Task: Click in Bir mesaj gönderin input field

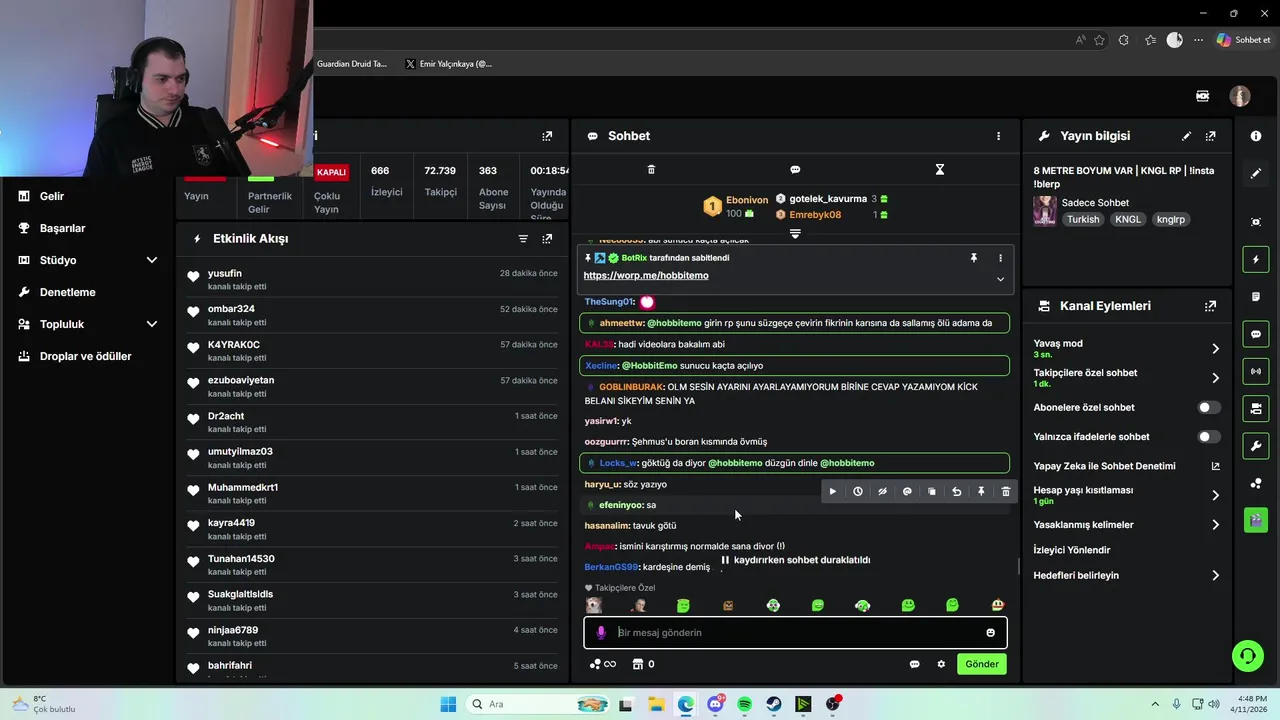Action: pos(795,633)
